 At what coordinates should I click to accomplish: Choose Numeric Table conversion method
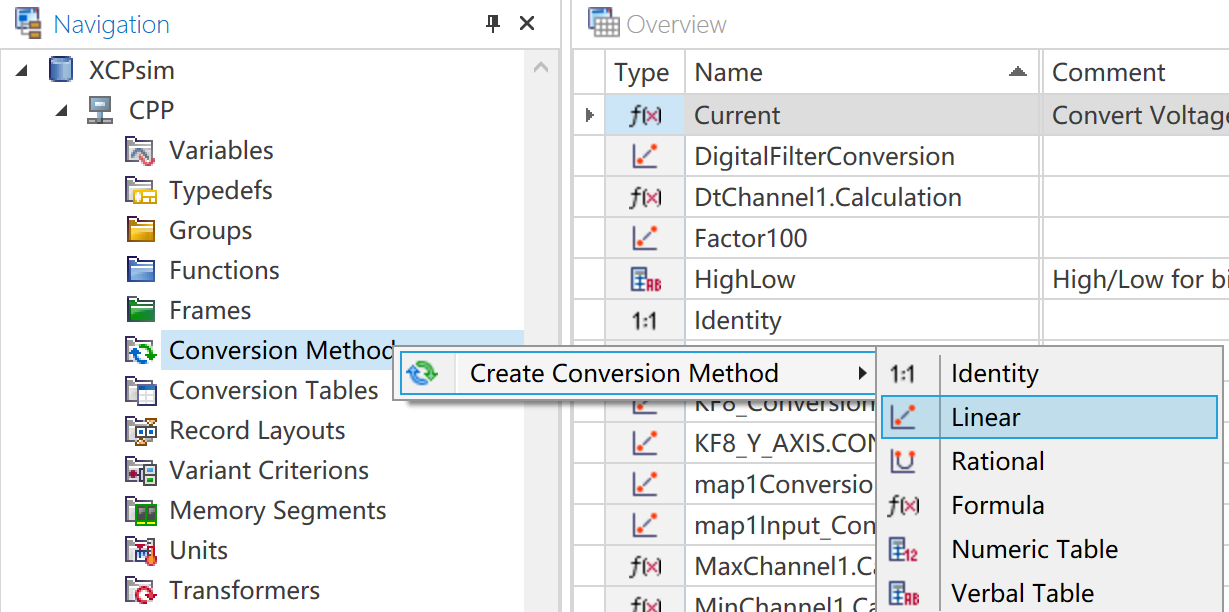click(1049, 550)
